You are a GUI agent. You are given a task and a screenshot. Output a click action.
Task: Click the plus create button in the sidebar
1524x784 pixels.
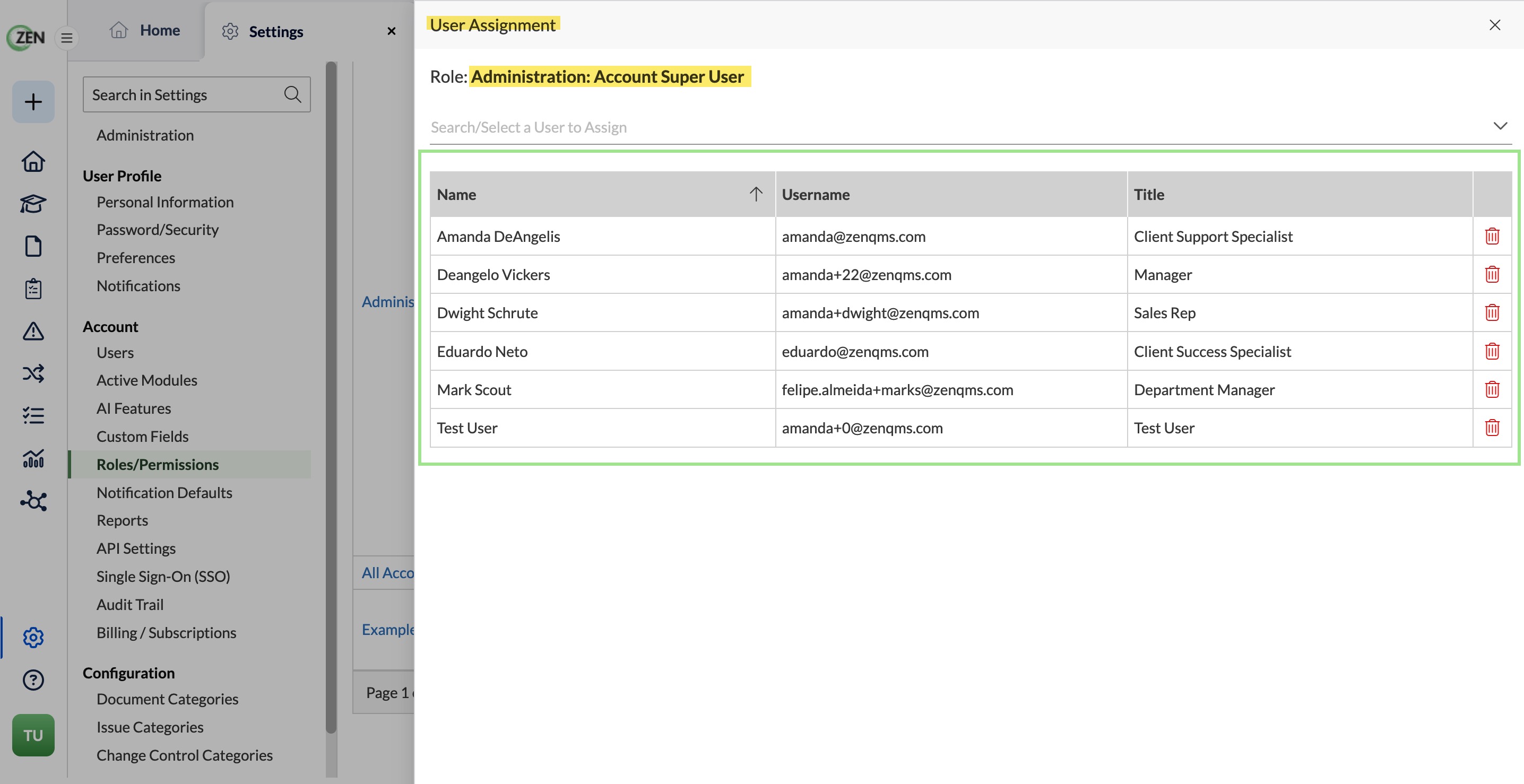pyautogui.click(x=33, y=102)
